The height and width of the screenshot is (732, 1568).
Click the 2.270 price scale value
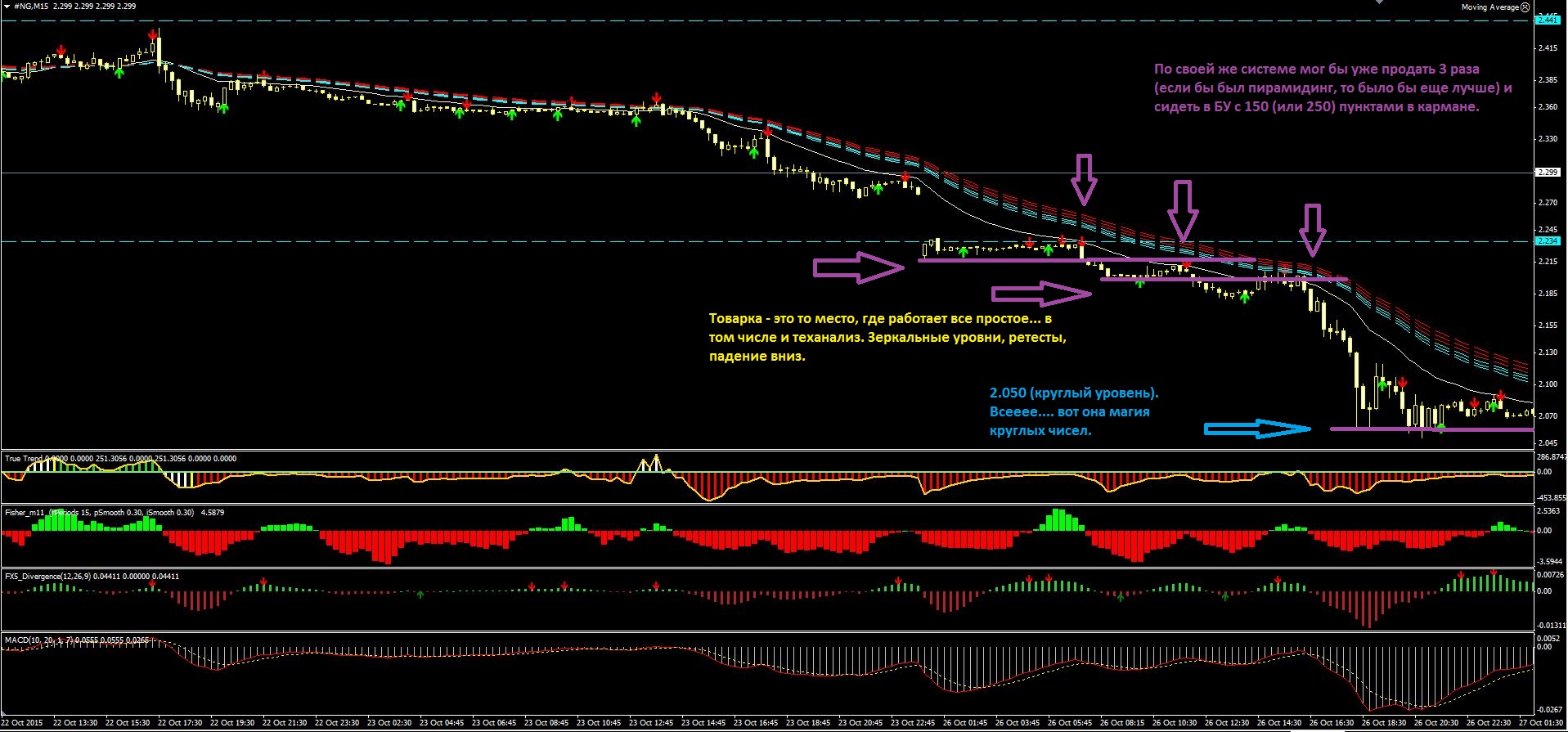click(x=1548, y=203)
